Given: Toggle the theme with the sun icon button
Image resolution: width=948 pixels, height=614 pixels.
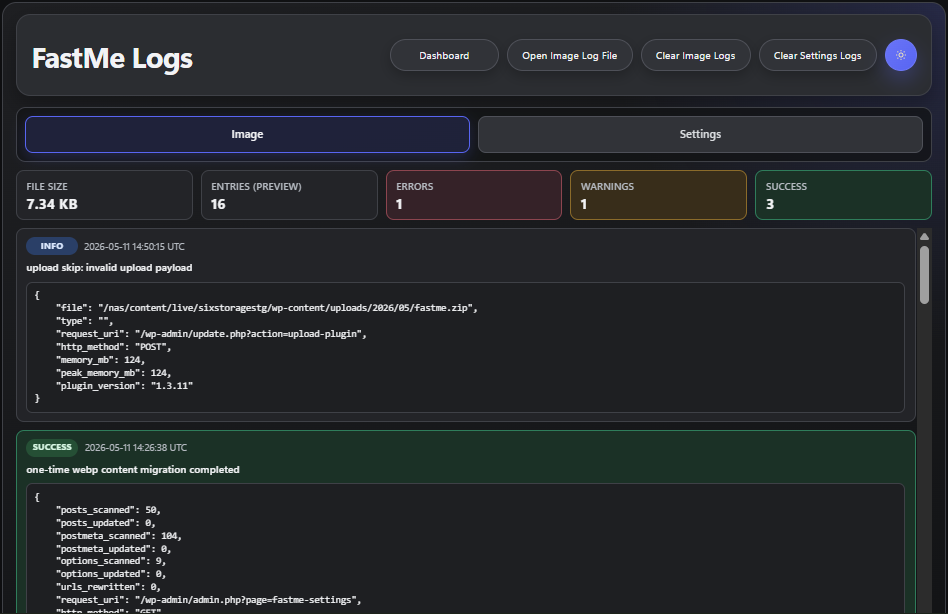Looking at the screenshot, I should [901, 55].
